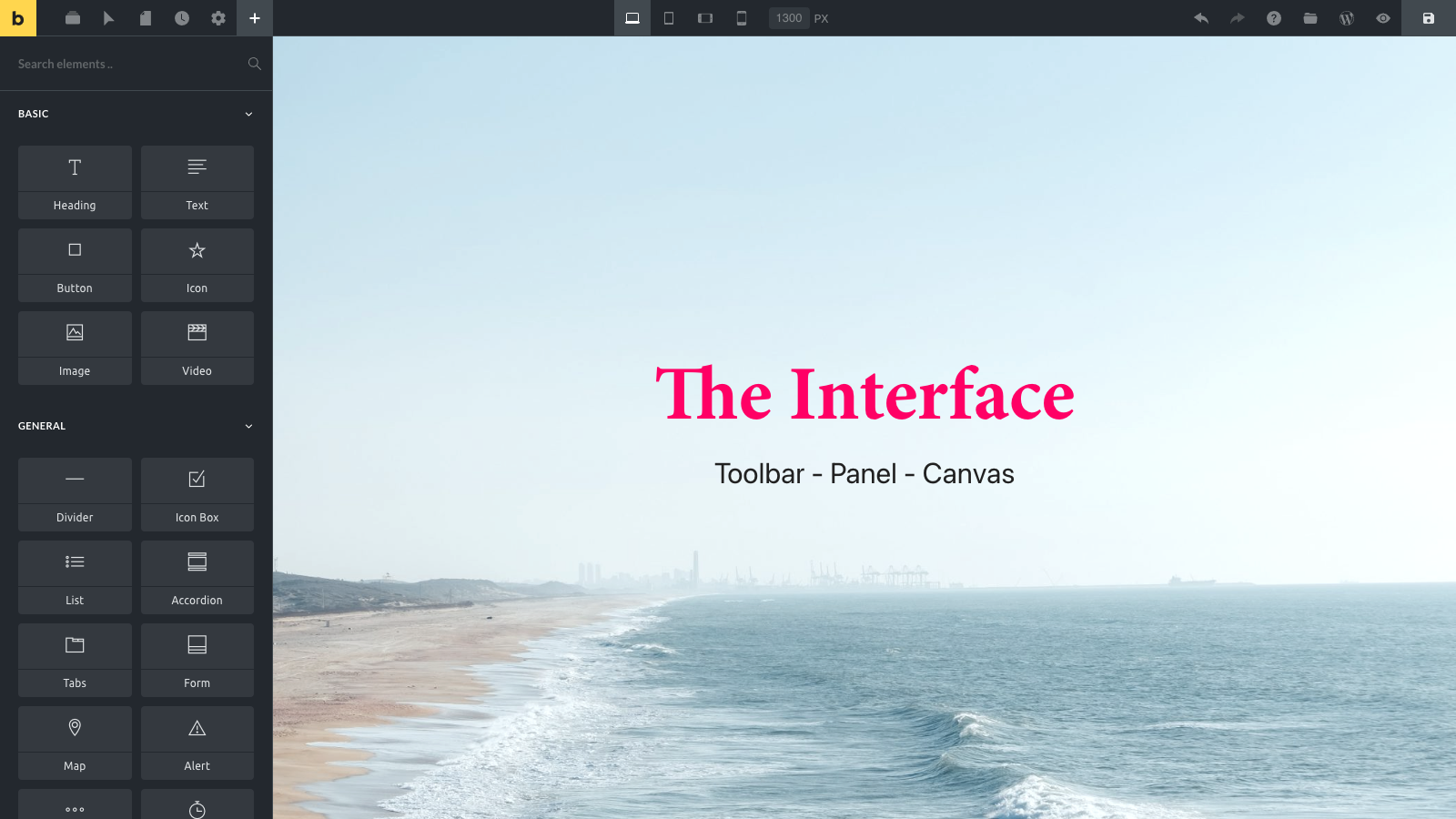Screen dimensions: 1456x819
Task: Open help via the question mark icon
Action: tap(1273, 18)
